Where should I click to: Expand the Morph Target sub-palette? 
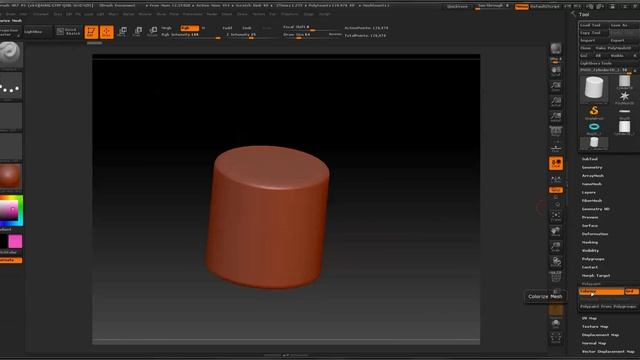596,276
